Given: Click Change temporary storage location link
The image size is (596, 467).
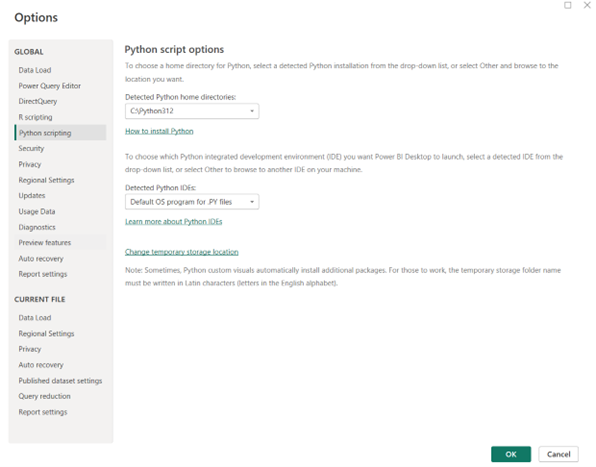Looking at the screenshot, I should click(182, 252).
